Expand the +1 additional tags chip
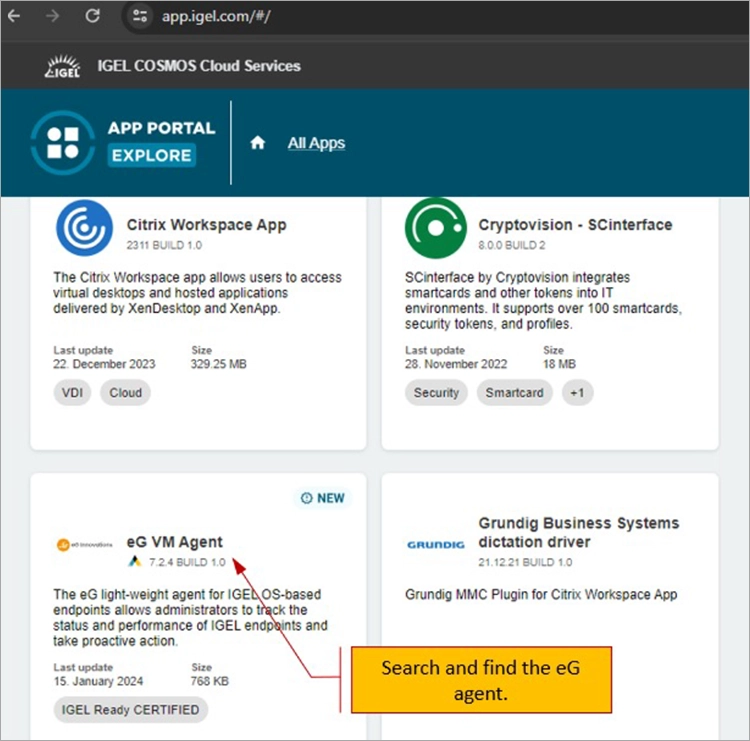Viewport: 750px width, 741px height. tap(577, 393)
